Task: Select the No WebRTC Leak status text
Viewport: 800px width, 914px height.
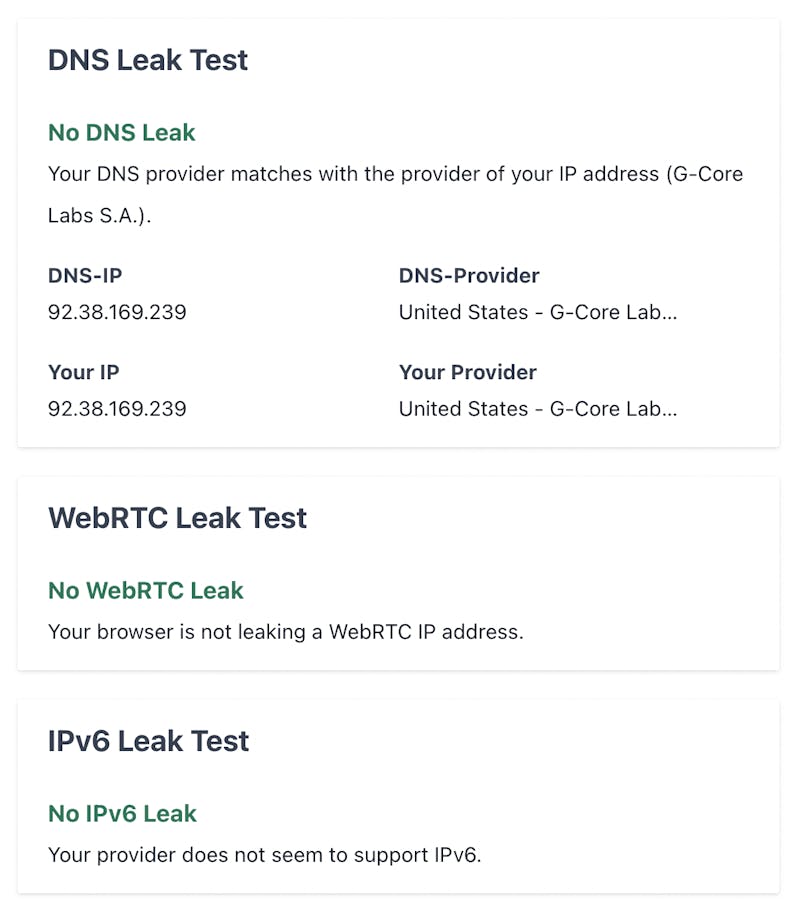Action: coord(146,590)
